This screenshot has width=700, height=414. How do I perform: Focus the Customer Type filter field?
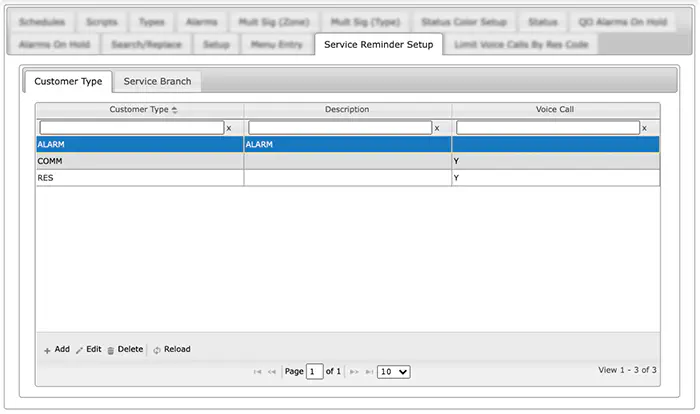coord(132,128)
